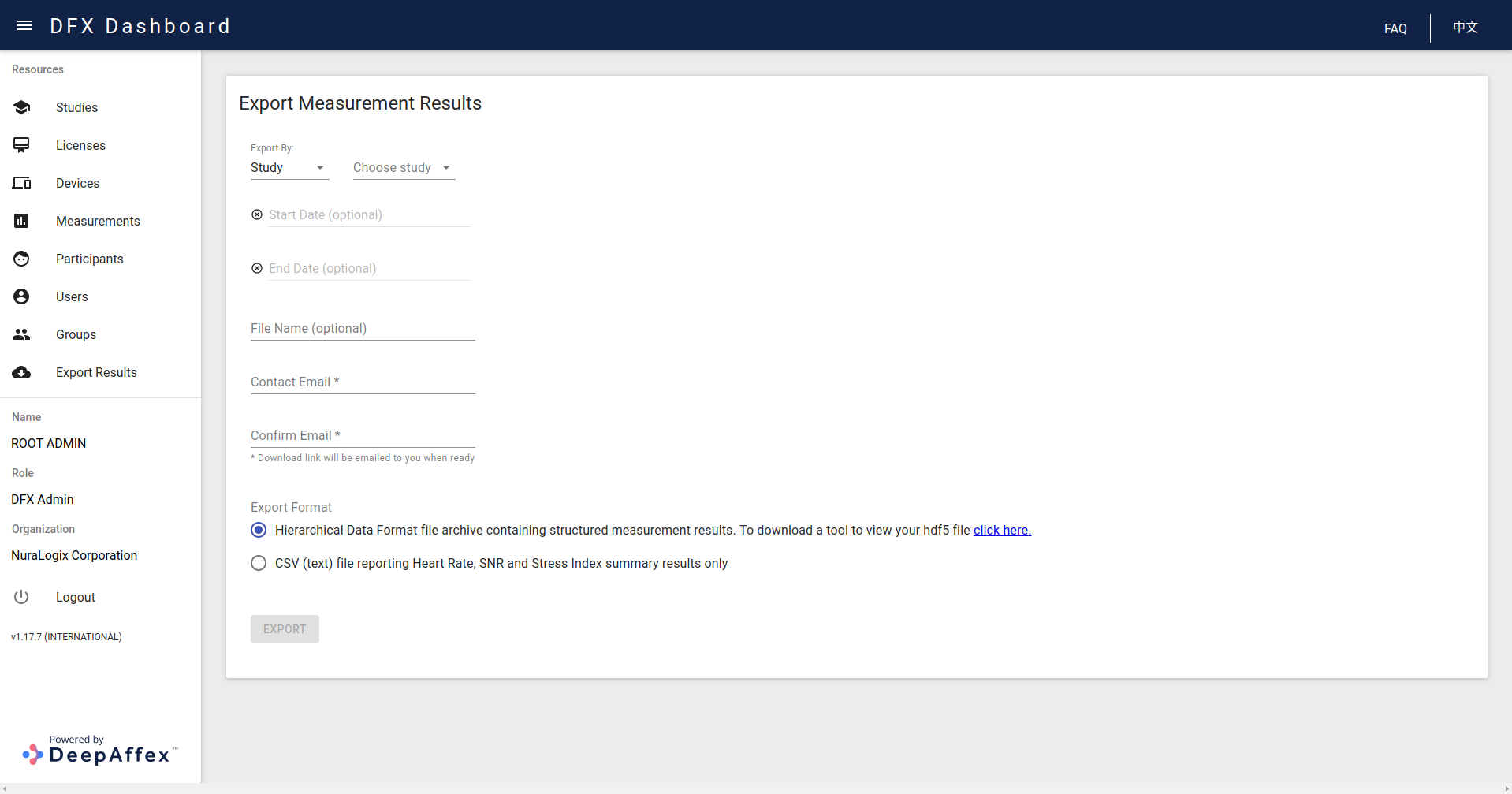Click the DeepAffex logo
1512x794 pixels.
100,750
